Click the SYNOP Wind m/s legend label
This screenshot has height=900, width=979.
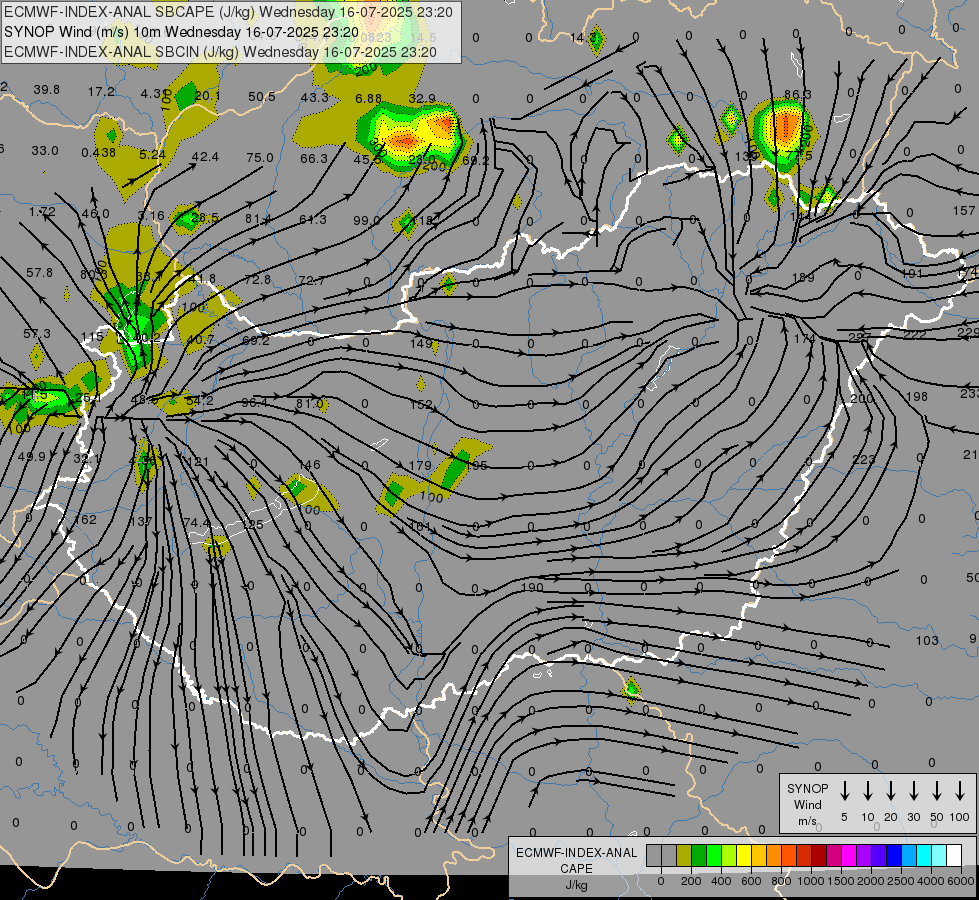(807, 804)
